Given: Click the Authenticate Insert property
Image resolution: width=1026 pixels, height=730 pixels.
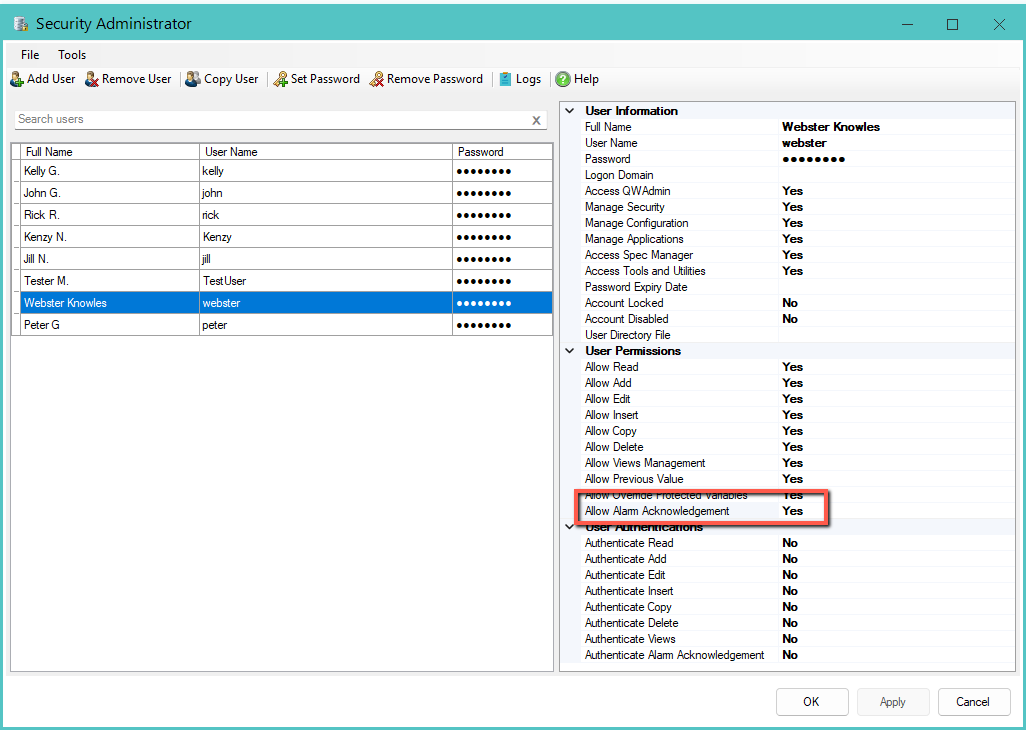Looking at the screenshot, I should (x=797, y=591).
